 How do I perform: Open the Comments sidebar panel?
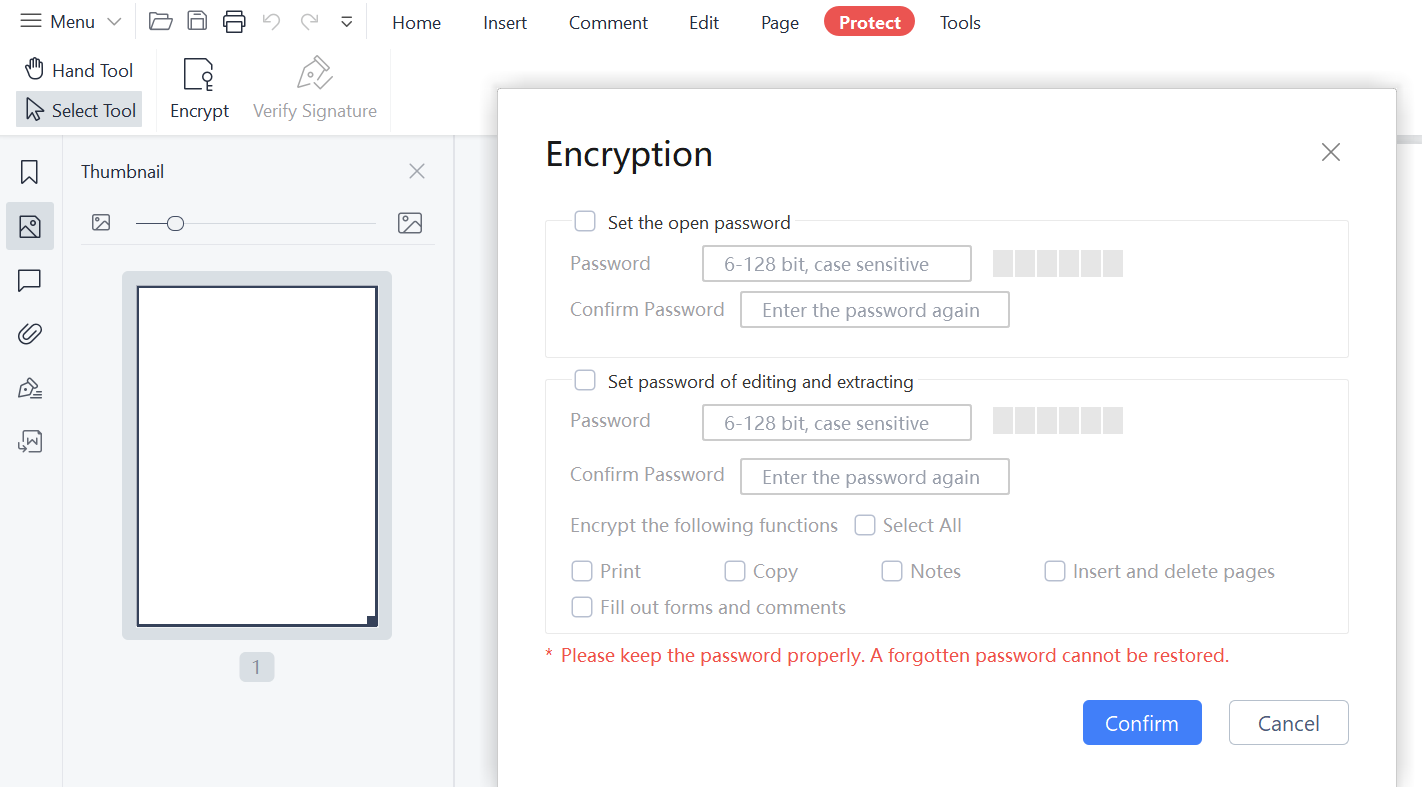point(30,281)
